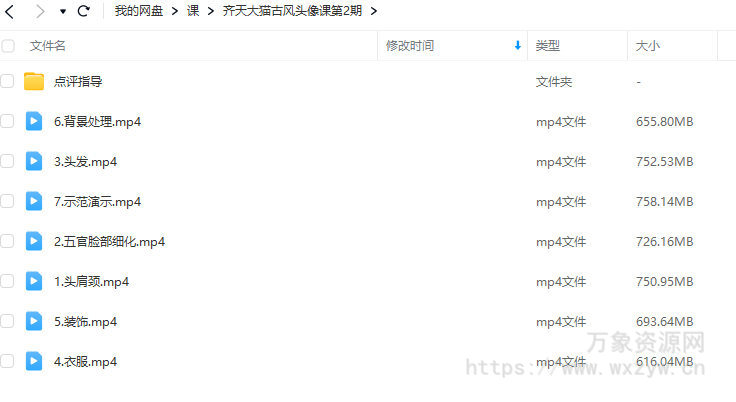736x402 pixels.
Task: Click the 点评指导 folder icon
Action: coord(34,82)
